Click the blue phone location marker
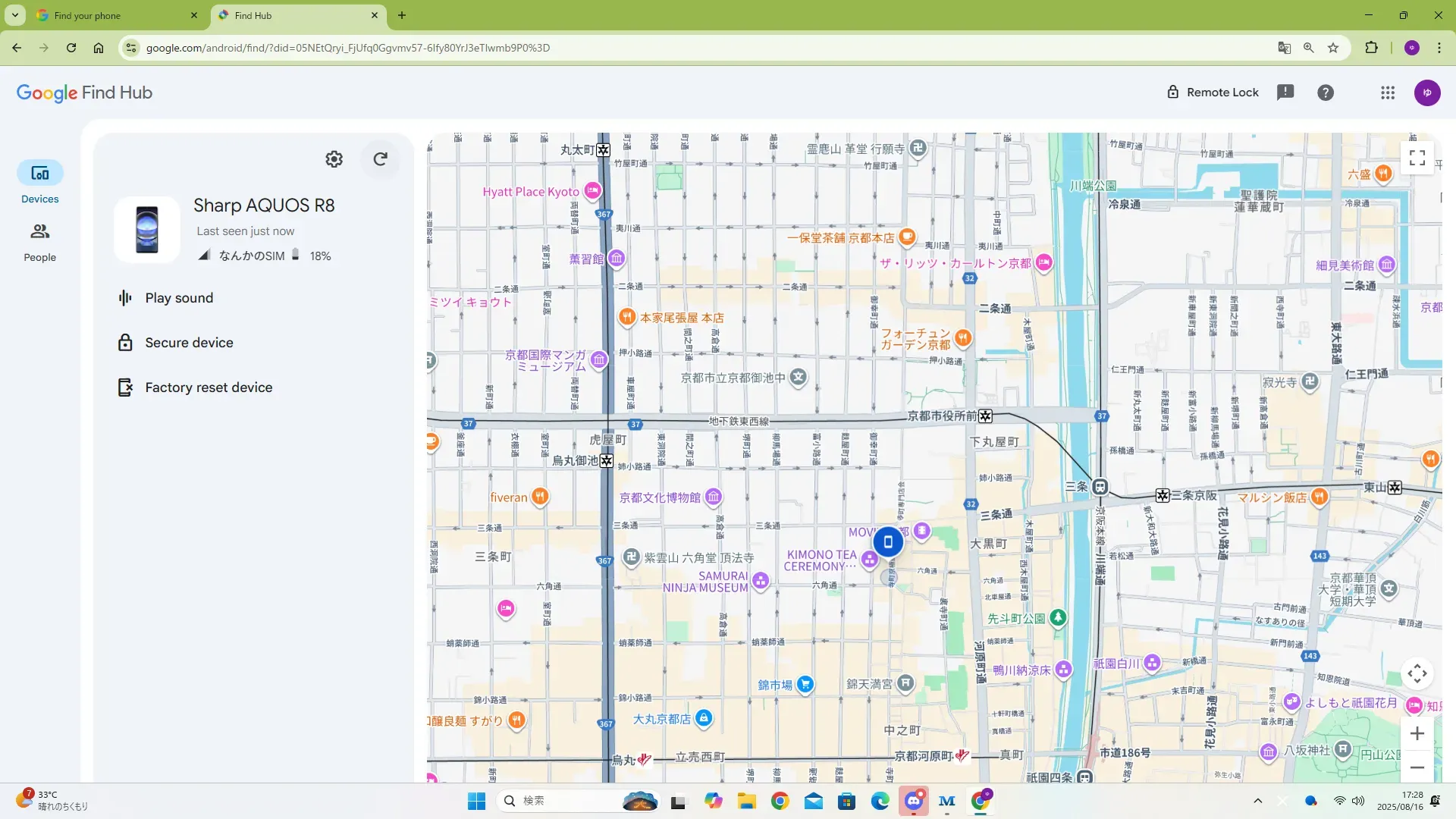 pyautogui.click(x=888, y=542)
